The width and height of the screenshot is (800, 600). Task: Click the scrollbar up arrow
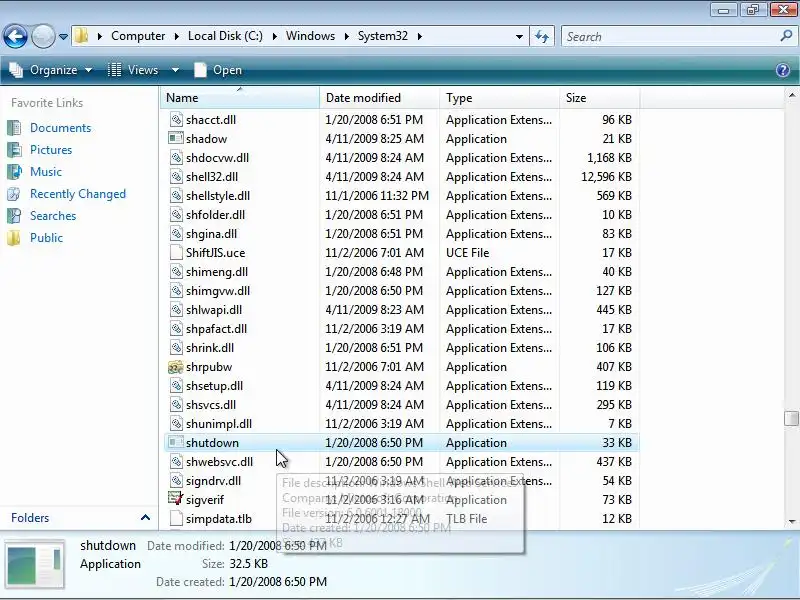point(791,95)
